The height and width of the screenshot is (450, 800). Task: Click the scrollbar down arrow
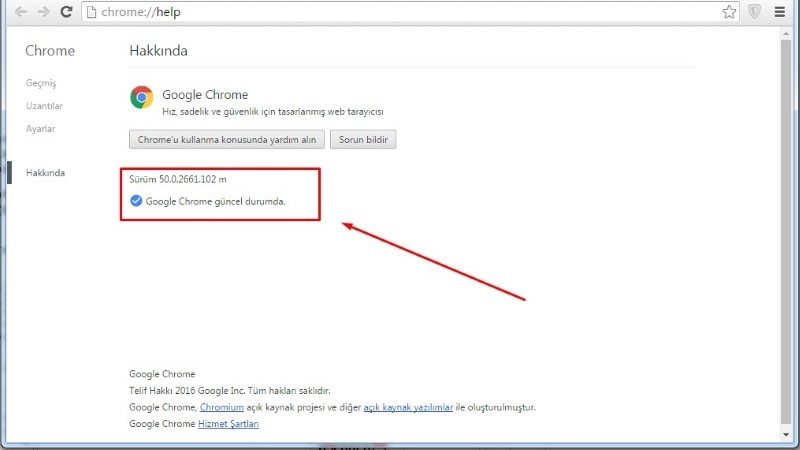point(786,435)
